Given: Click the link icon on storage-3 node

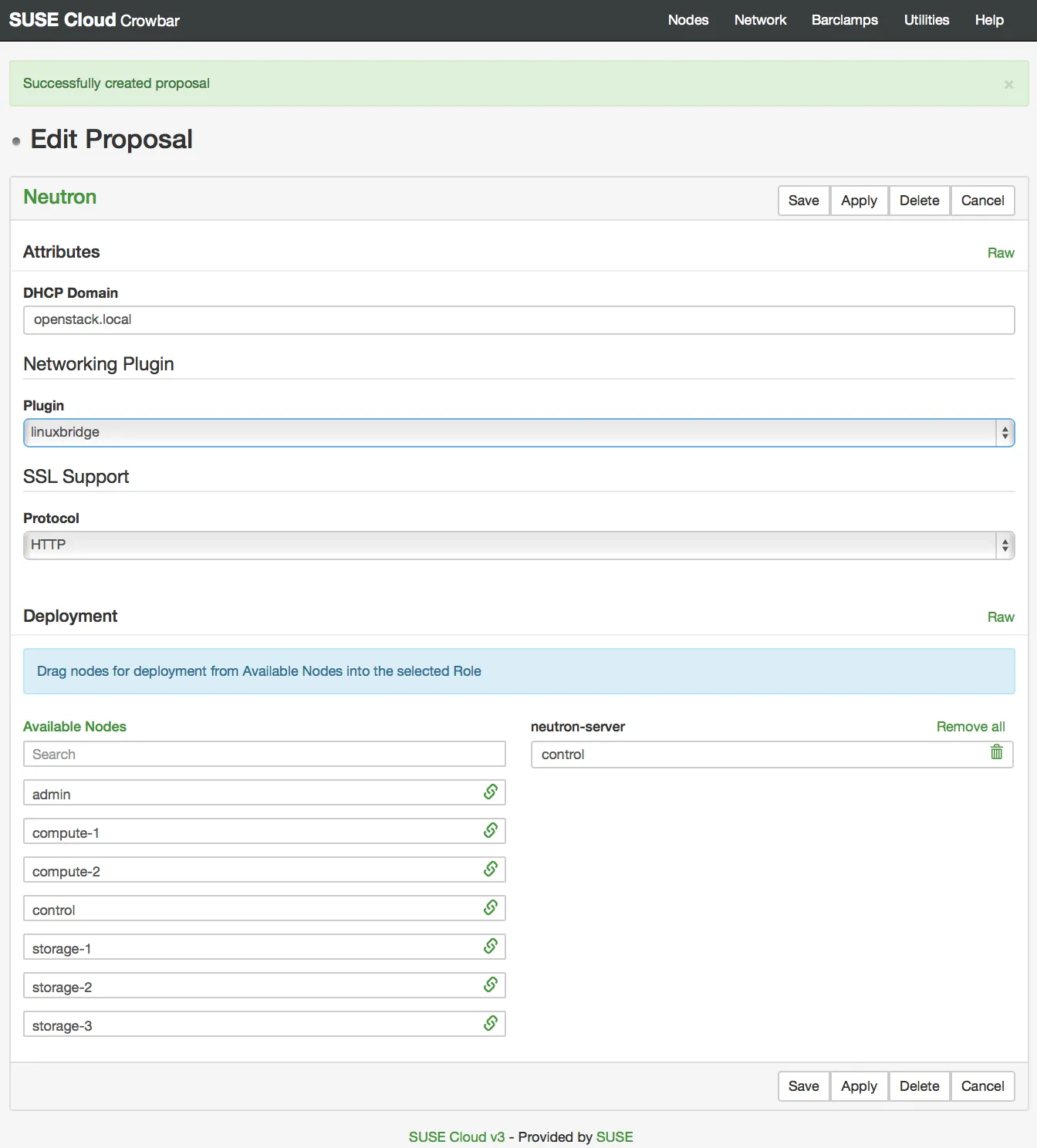Looking at the screenshot, I should (491, 1023).
